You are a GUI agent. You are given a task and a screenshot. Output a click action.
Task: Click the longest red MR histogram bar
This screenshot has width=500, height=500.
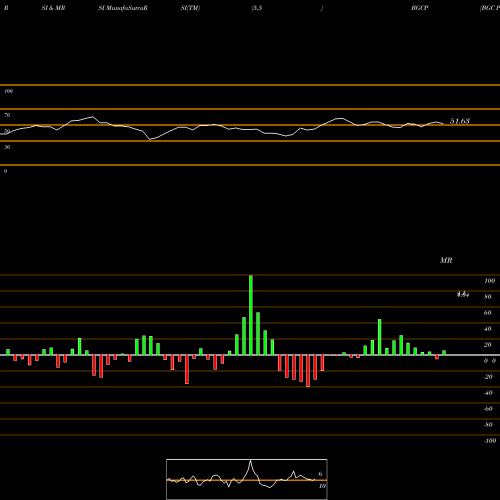(x=308, y=371)
